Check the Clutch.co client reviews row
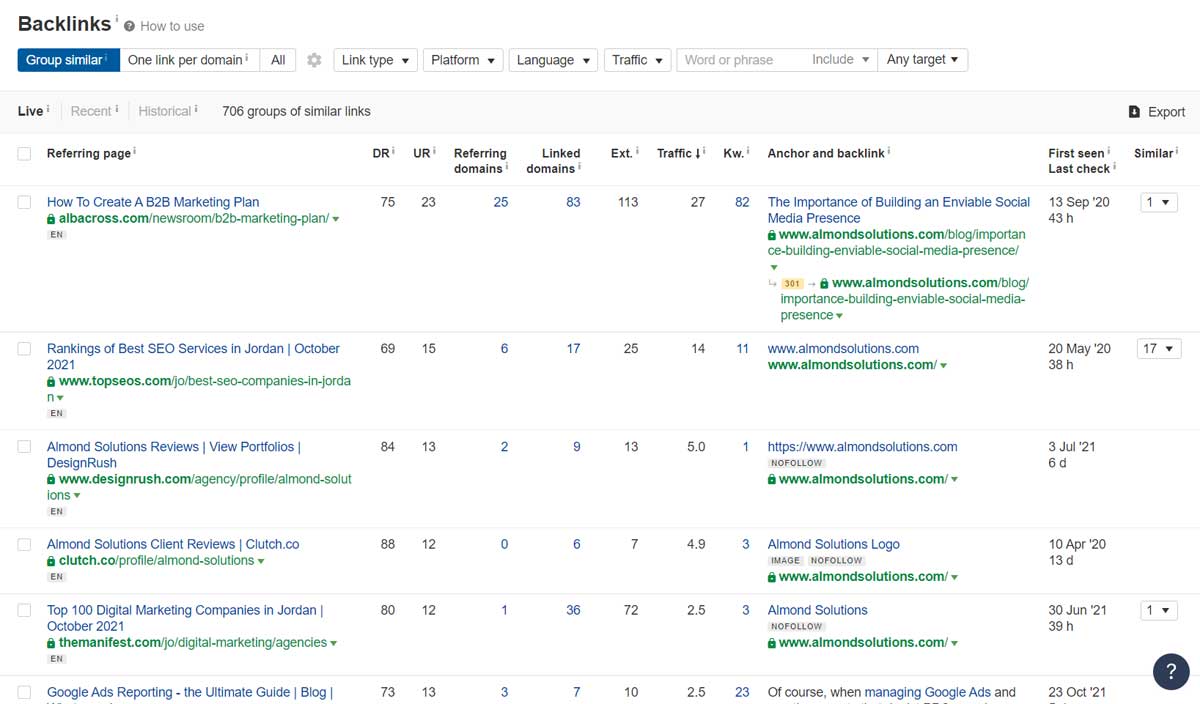This screenshot has width=1200, height=704. pyautogui.click(x=24, y=545)
